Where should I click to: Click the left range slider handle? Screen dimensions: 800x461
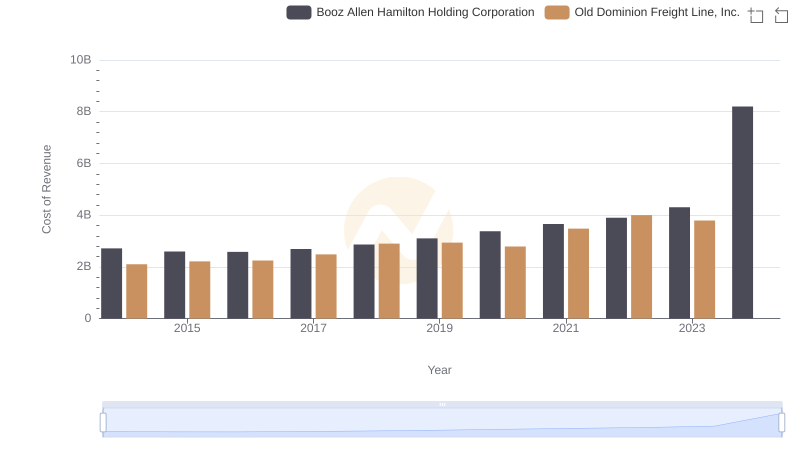[103, 423]
